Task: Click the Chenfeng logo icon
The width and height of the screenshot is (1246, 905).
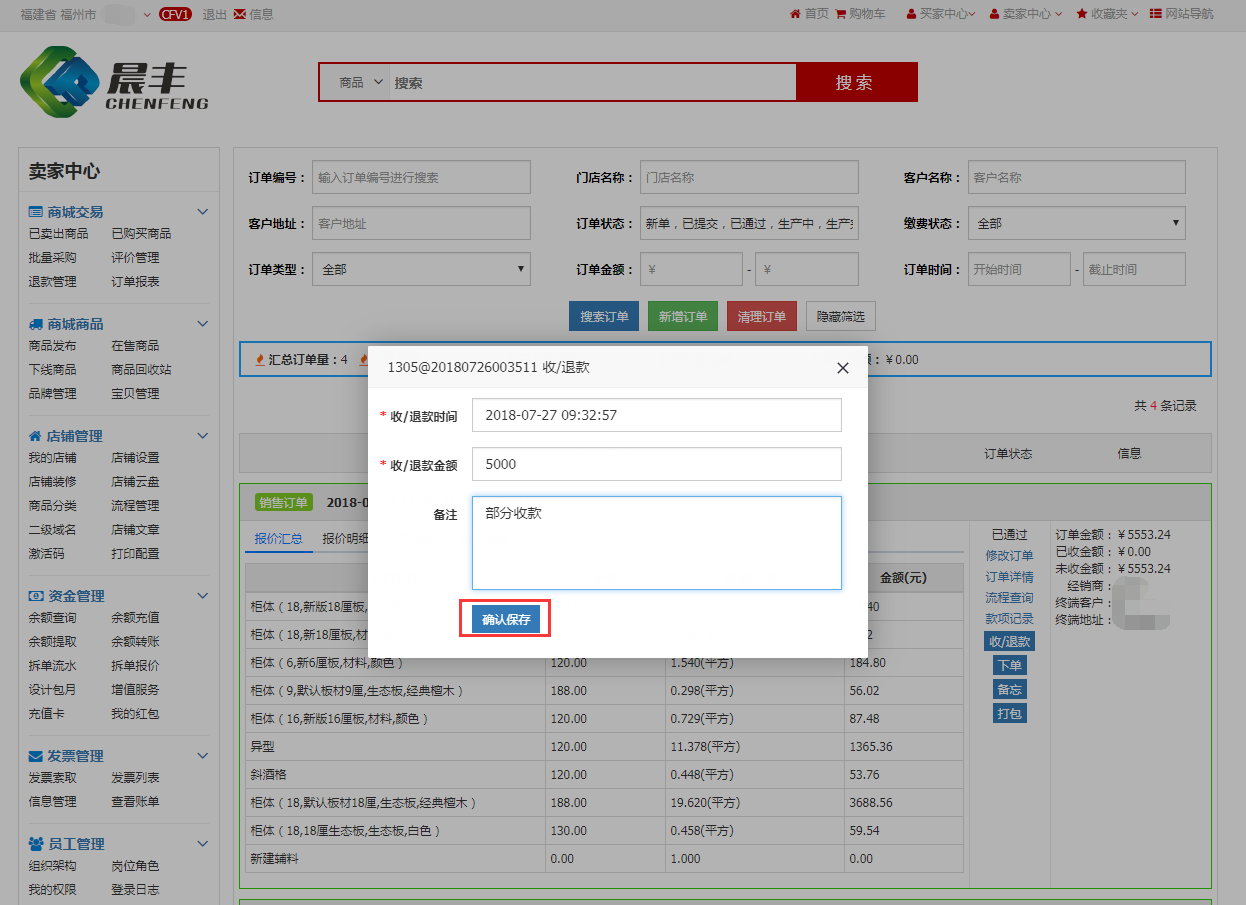Action: click(58, 83)
